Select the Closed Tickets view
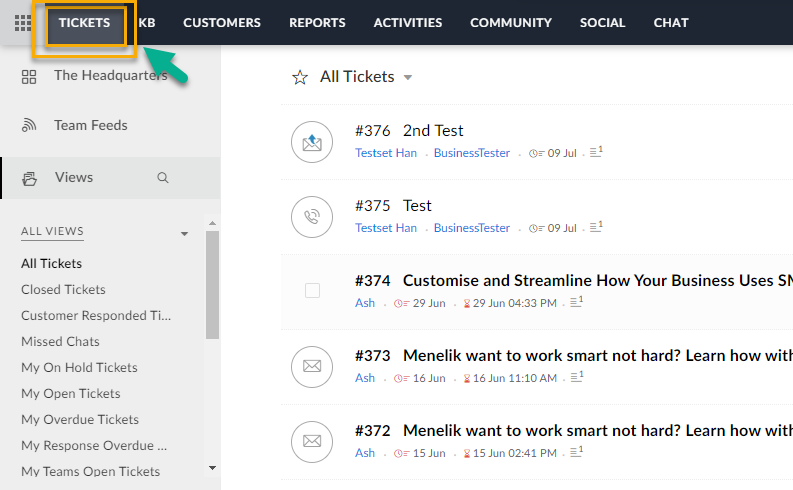 (x=63, y=289)
